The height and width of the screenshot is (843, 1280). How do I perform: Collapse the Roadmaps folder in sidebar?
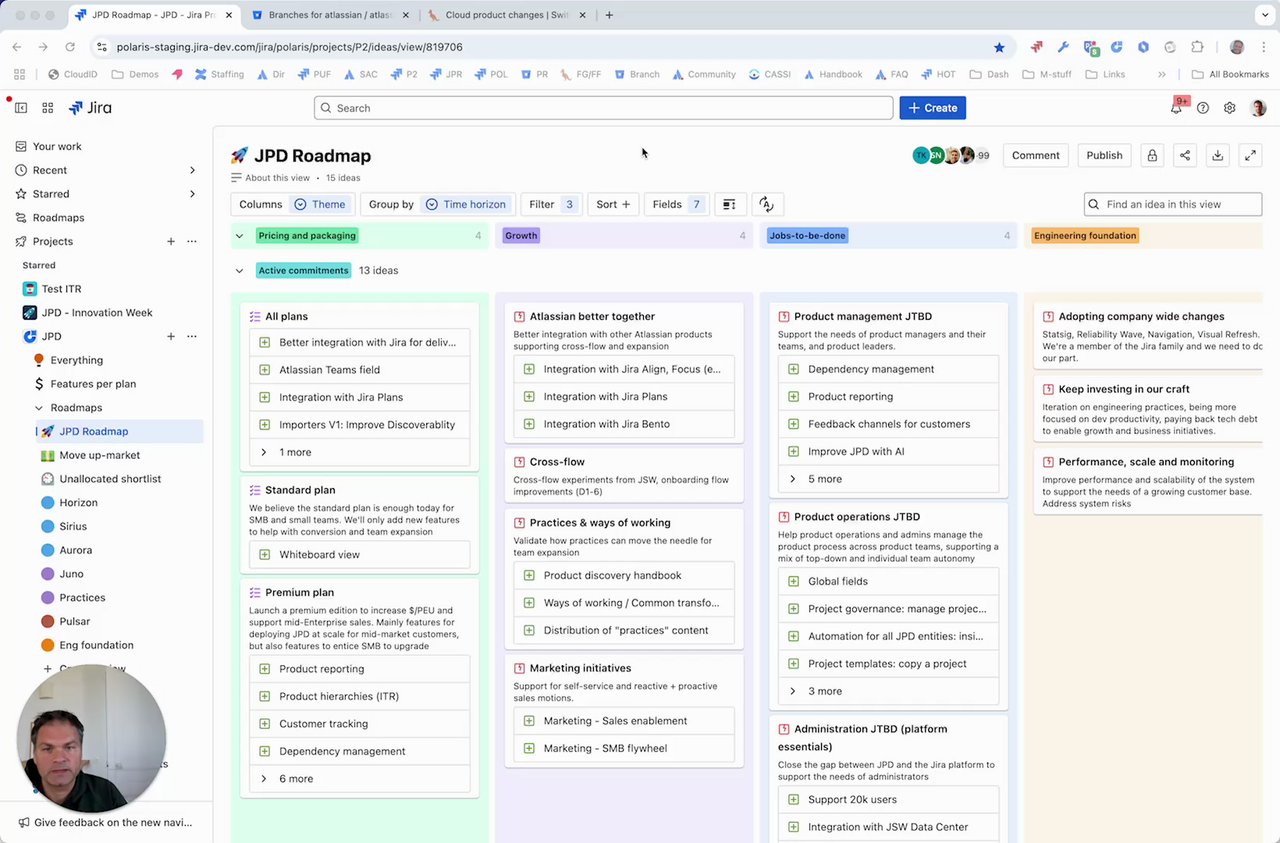39,408
